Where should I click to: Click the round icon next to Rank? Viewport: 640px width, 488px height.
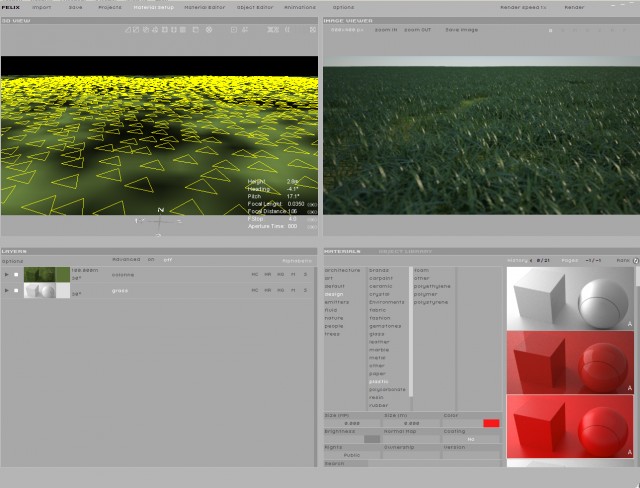636,260
